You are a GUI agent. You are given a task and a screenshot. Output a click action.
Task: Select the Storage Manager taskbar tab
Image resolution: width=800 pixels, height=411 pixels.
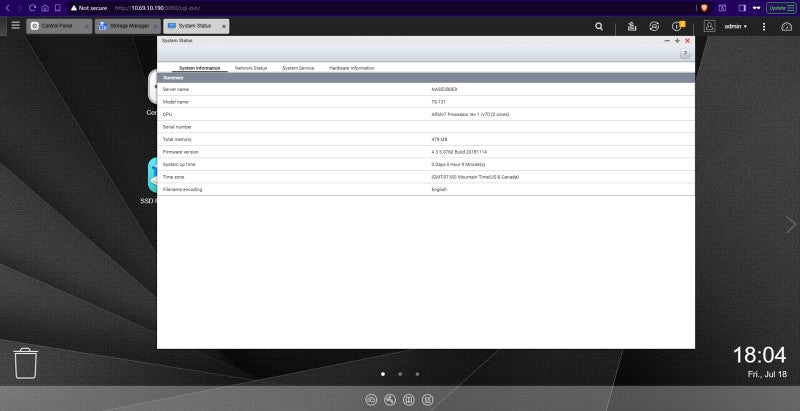(x=128, y=26)
